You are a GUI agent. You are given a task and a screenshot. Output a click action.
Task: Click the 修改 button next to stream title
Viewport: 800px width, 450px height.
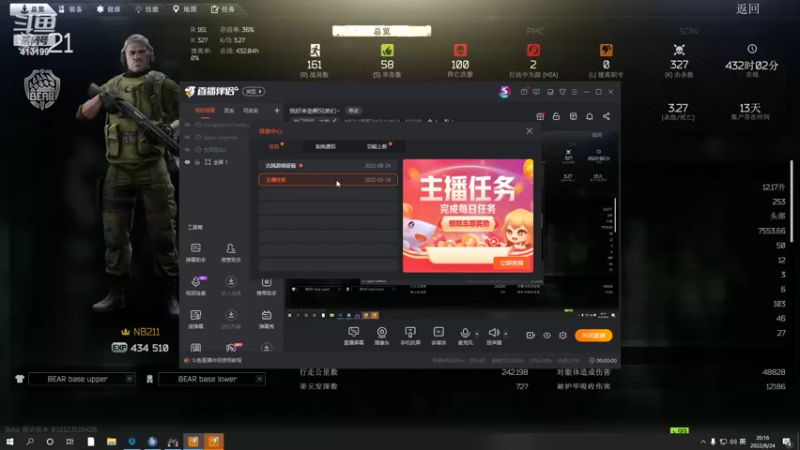[354, 110]
